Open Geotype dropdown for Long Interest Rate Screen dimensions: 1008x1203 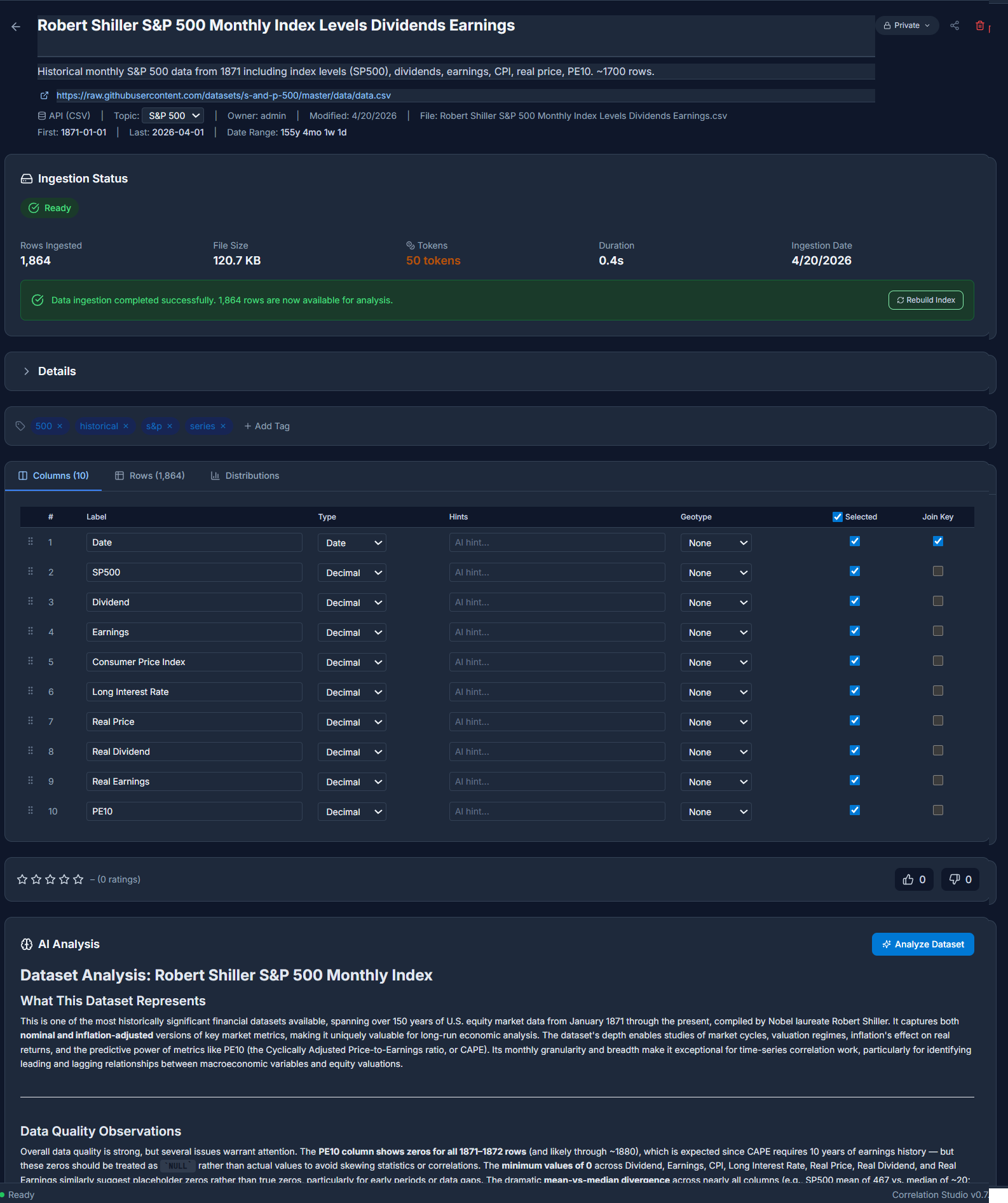point(716,692)
